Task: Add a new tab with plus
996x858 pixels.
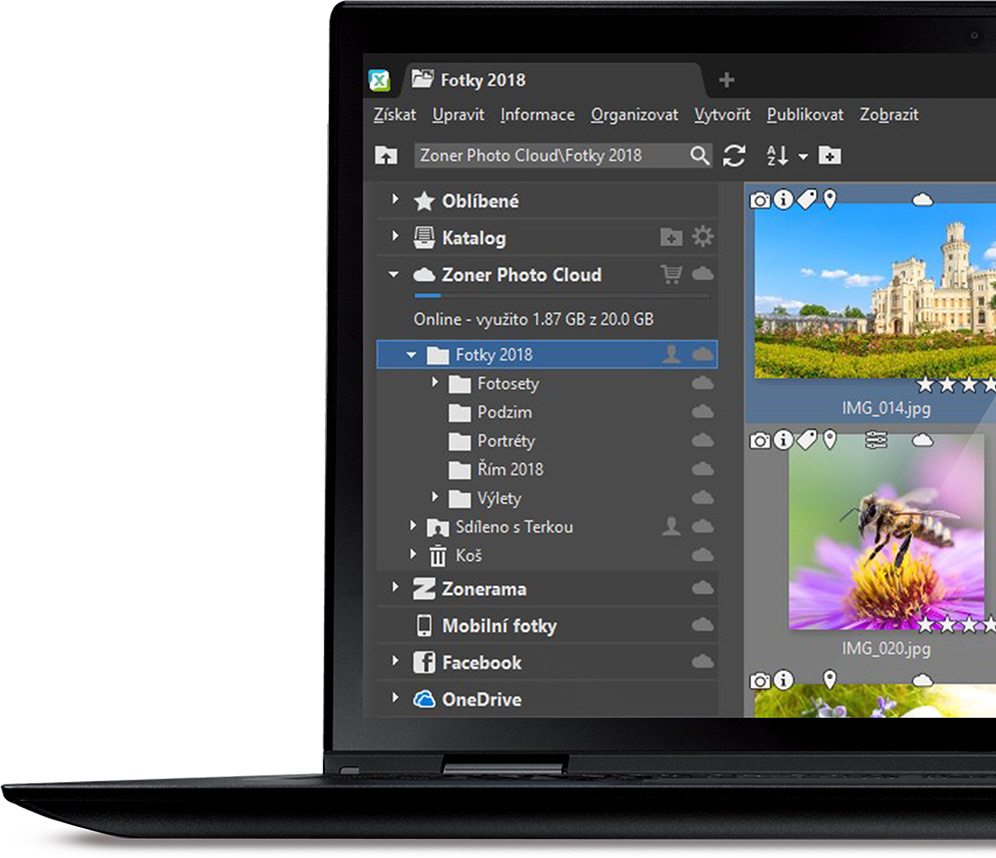Action: [727, 80]
